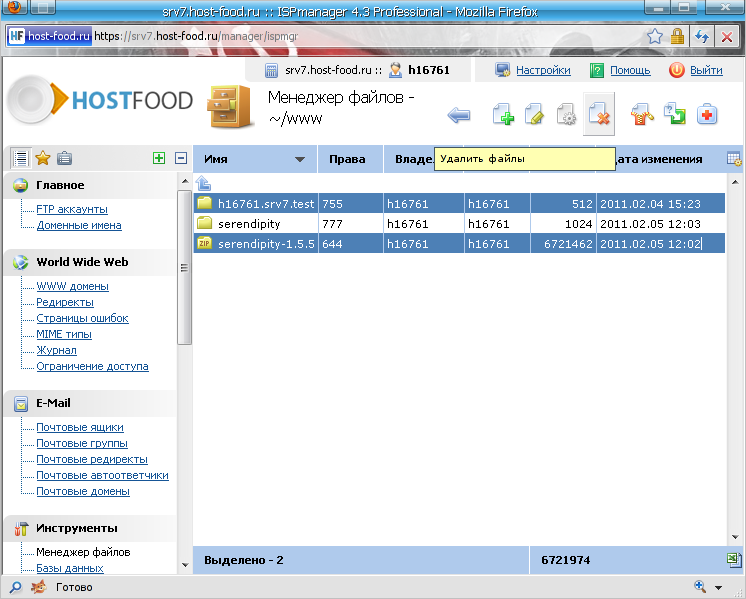Click the red-cross first aid toolbar icon

pyautogui.click(x=707, y=115)
